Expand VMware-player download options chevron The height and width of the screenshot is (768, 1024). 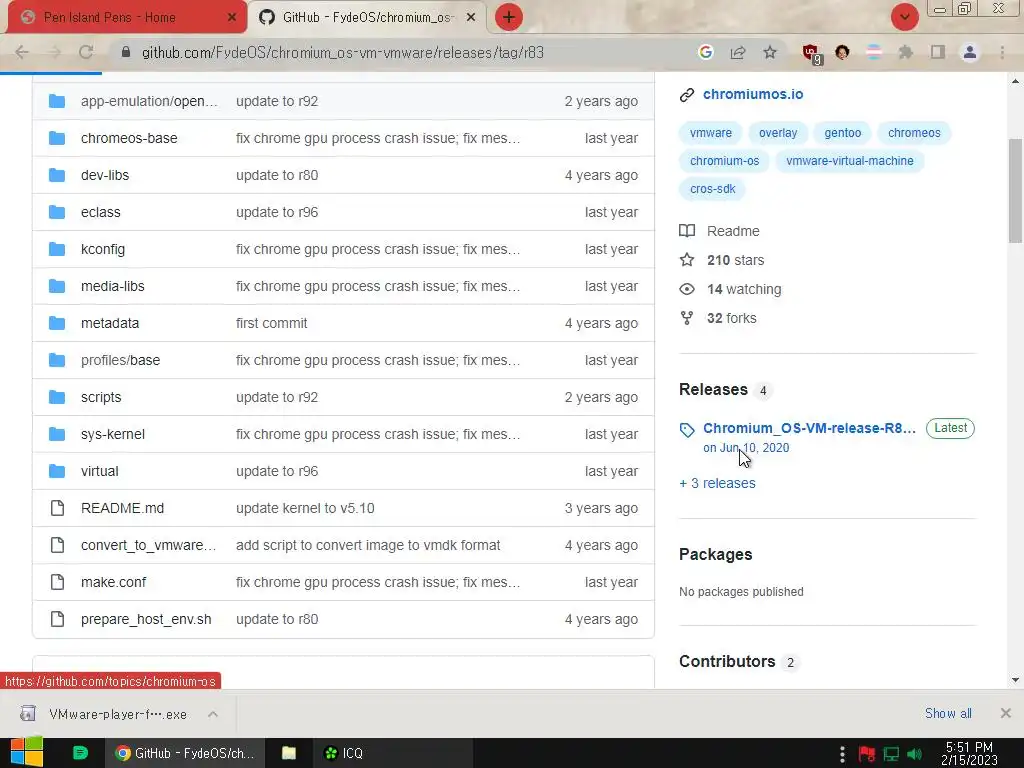213,714
